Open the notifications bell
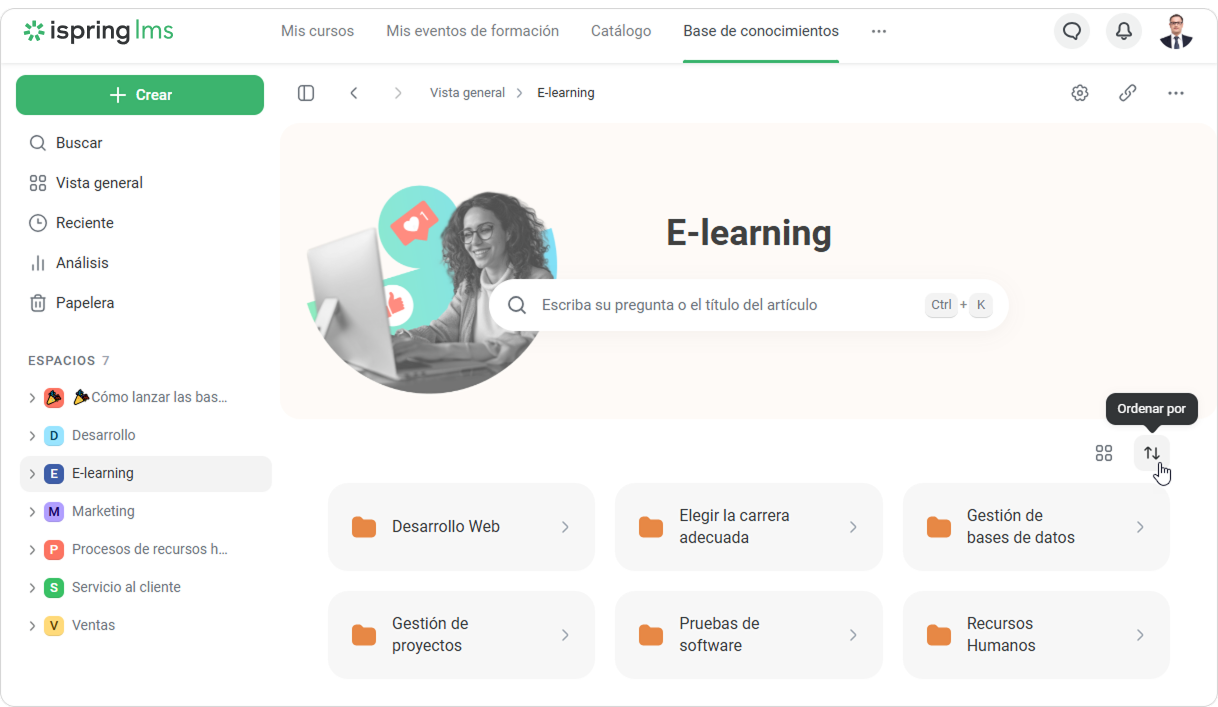The image size is (1218, 707). coord(1123,31)
